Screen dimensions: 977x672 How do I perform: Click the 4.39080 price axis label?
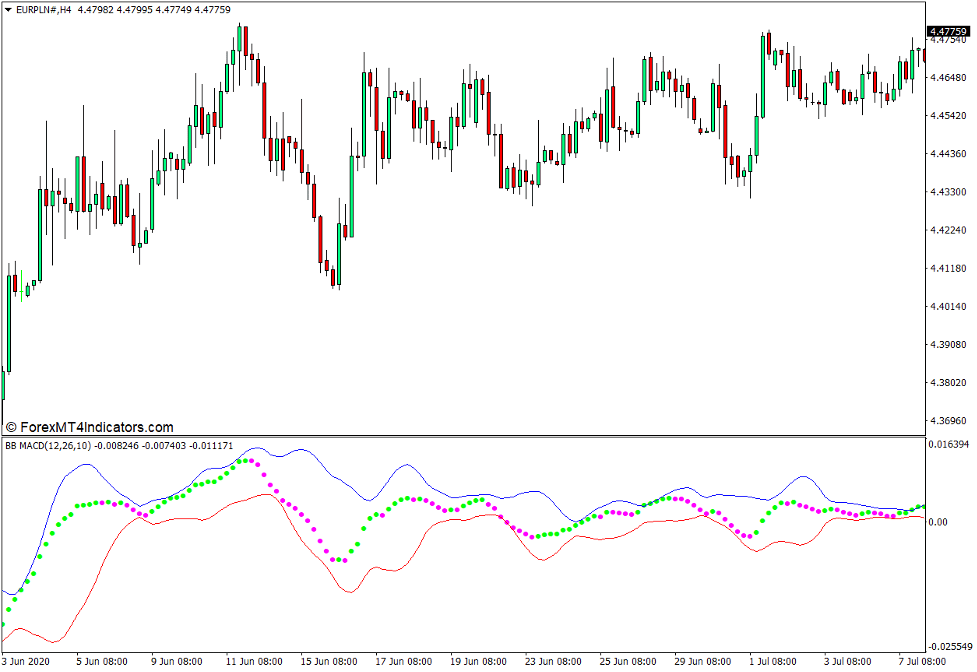tap(947, 345)
